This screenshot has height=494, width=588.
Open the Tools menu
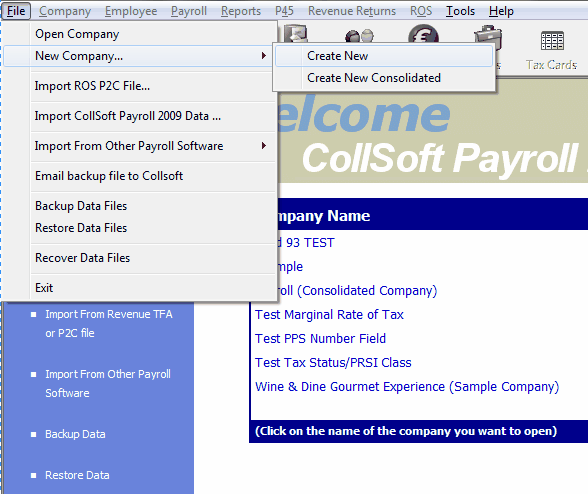point(460,11)
